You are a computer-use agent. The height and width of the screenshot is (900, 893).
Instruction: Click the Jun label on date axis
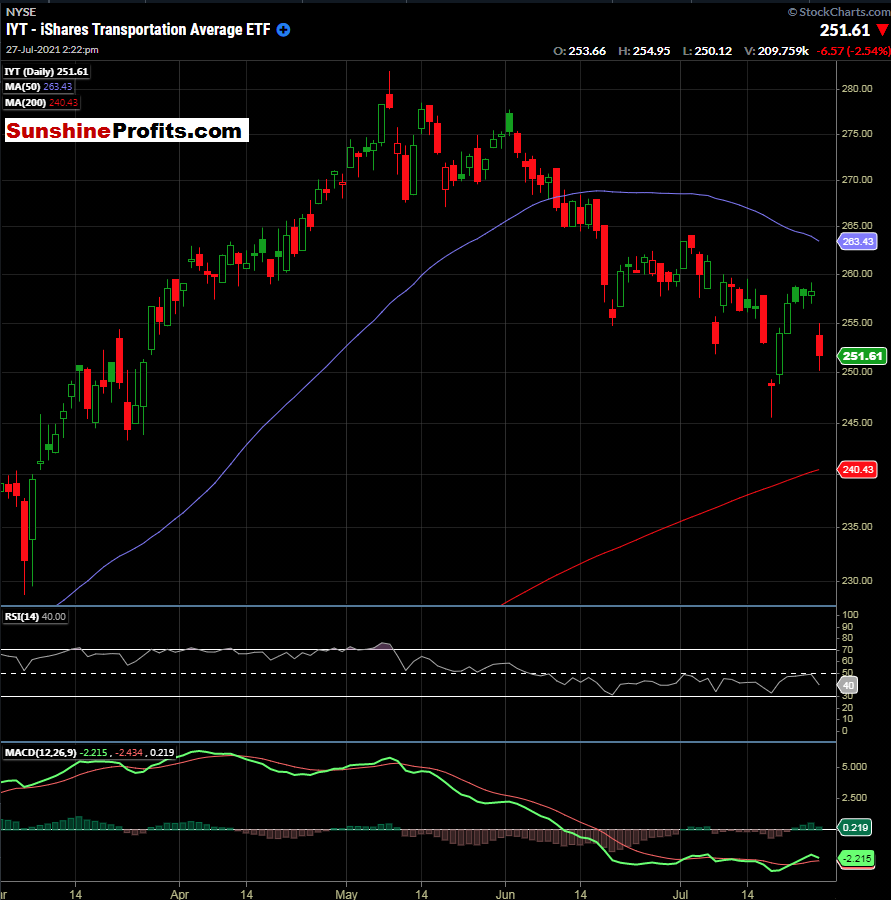(505, 894)
